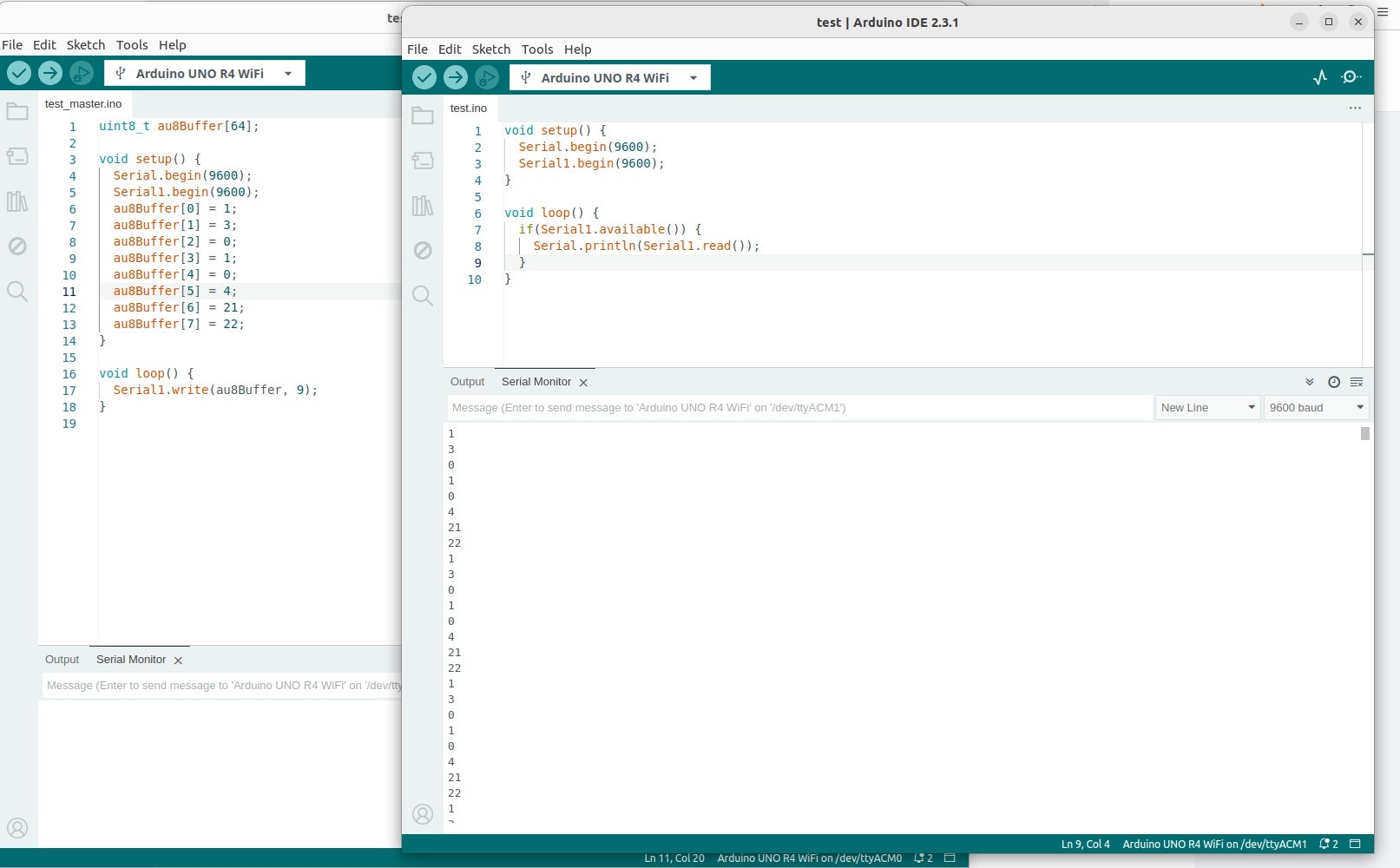
Task: Open board selector dropdown in front window
Action: [x=610, y=77]
